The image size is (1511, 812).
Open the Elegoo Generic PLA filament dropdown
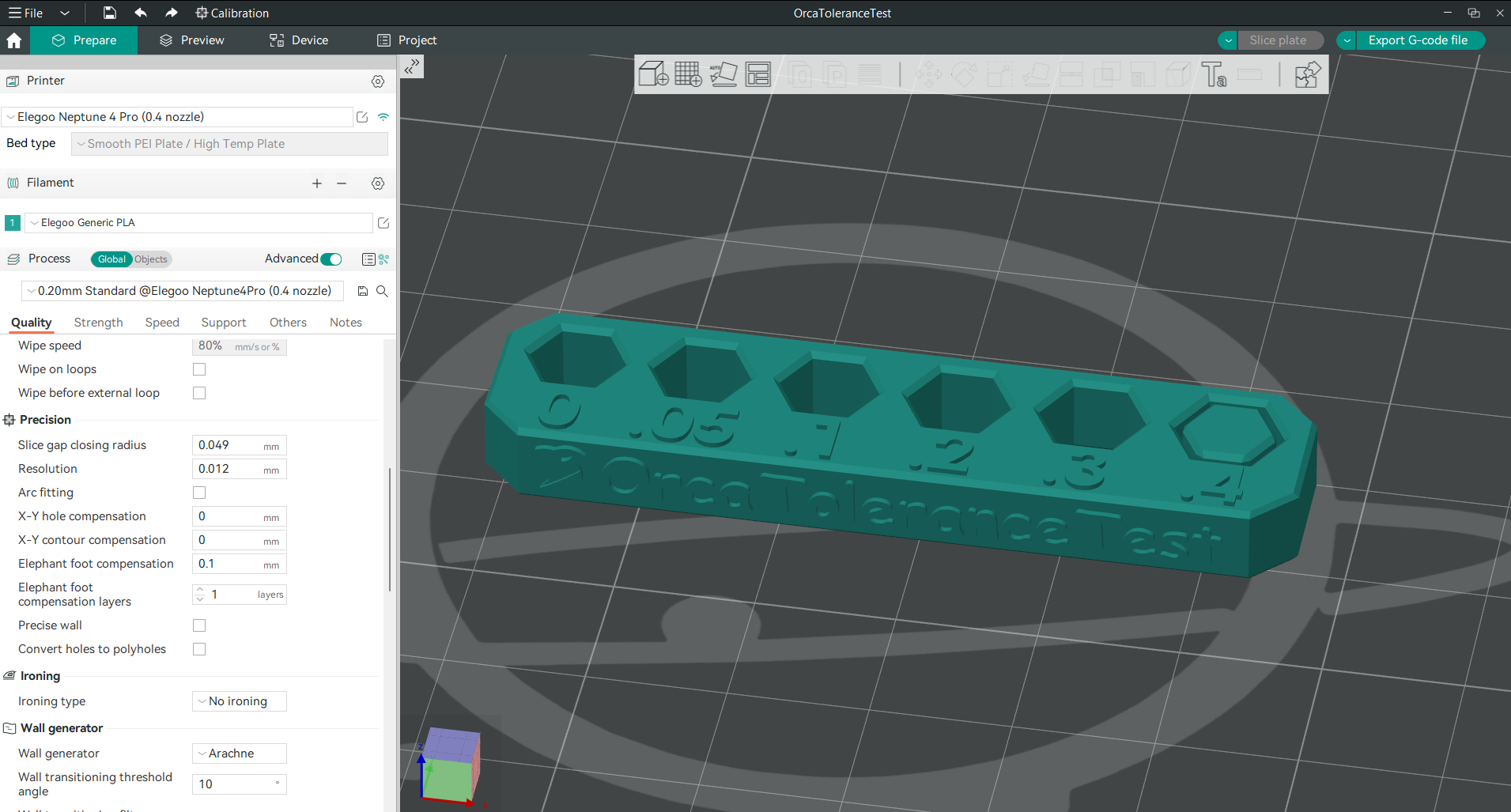(x=198, y=223)
